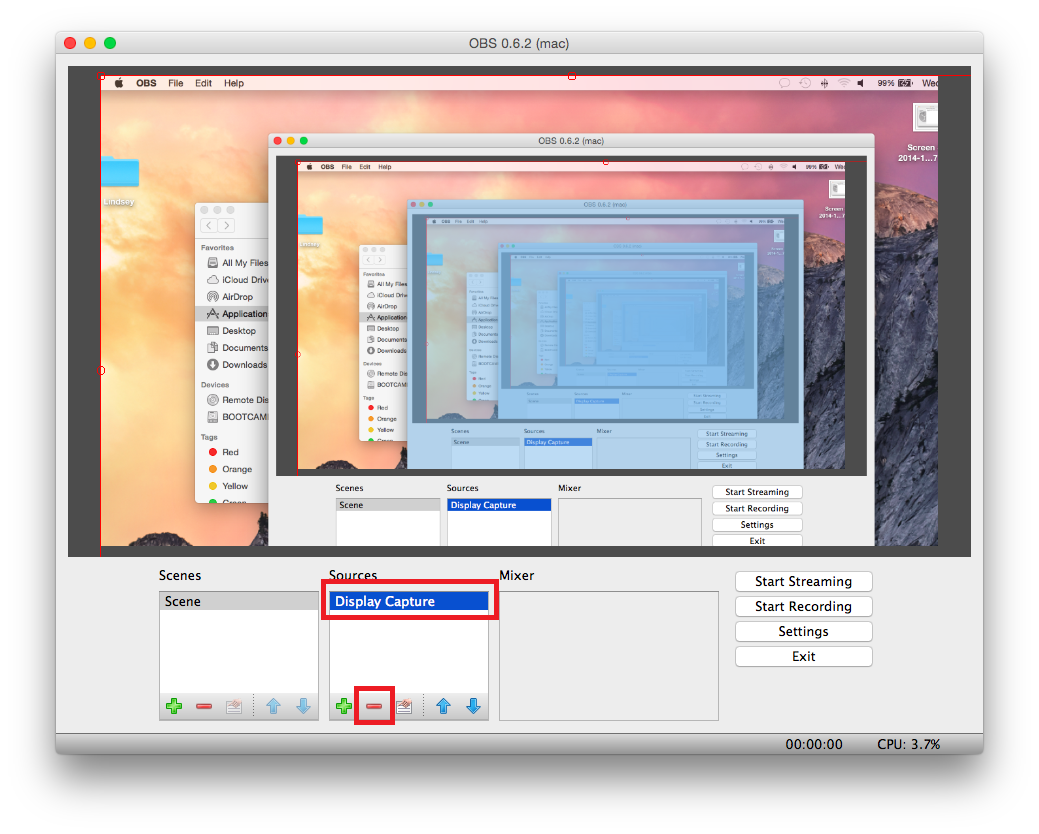Move source up with the Sources up arrow
The image size is (1039, 834).
443,706
